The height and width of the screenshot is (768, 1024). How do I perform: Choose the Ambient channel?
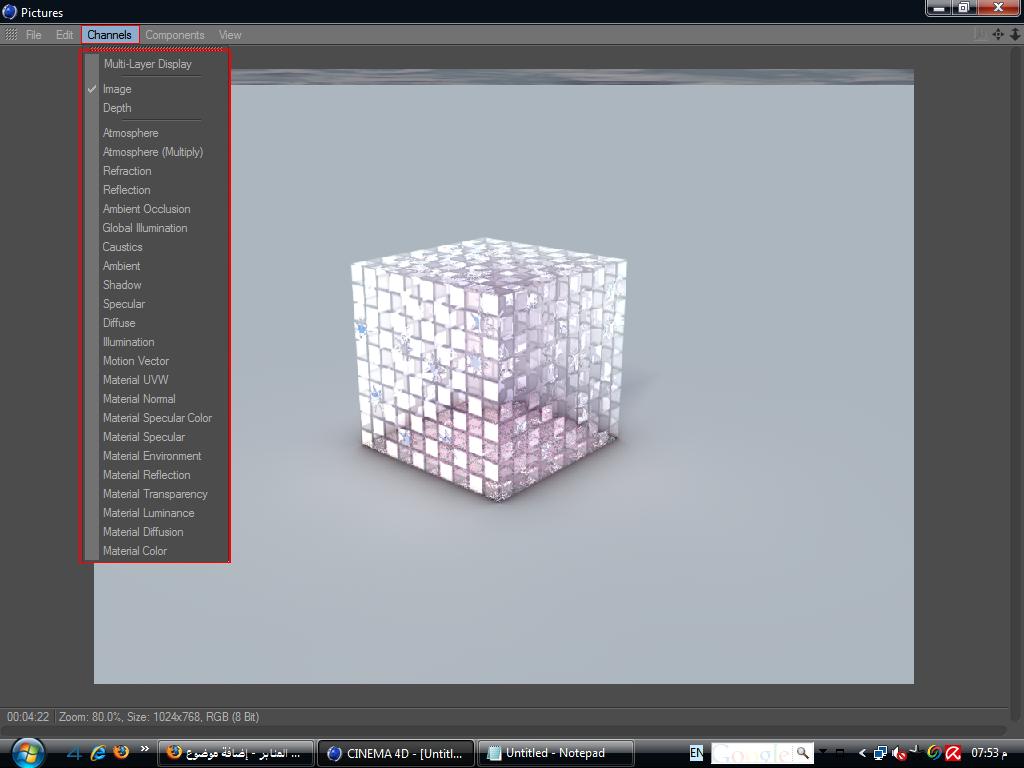click(x=157, y=266)
